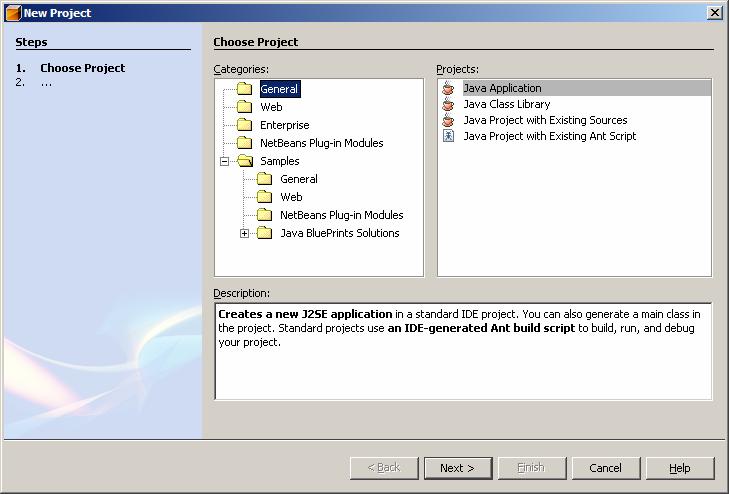Image resolution: width=729 pixels, height=494 pixels.
Task: Click the coffee cup icon for Java Application
Action: (x=448, y=88)
